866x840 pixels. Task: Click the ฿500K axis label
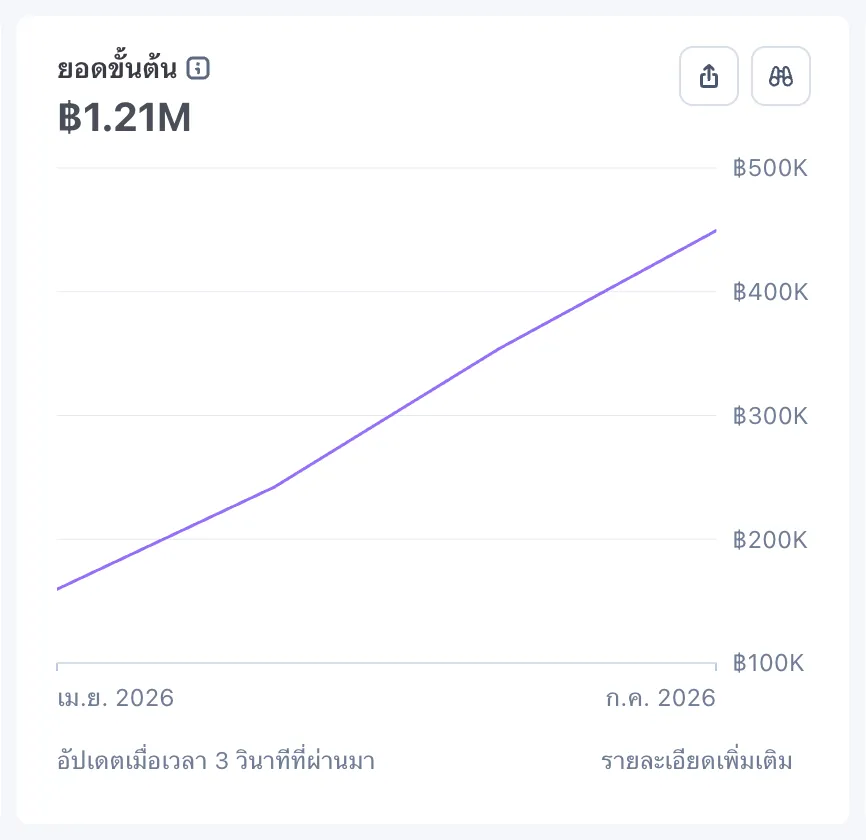click(770, 168)
